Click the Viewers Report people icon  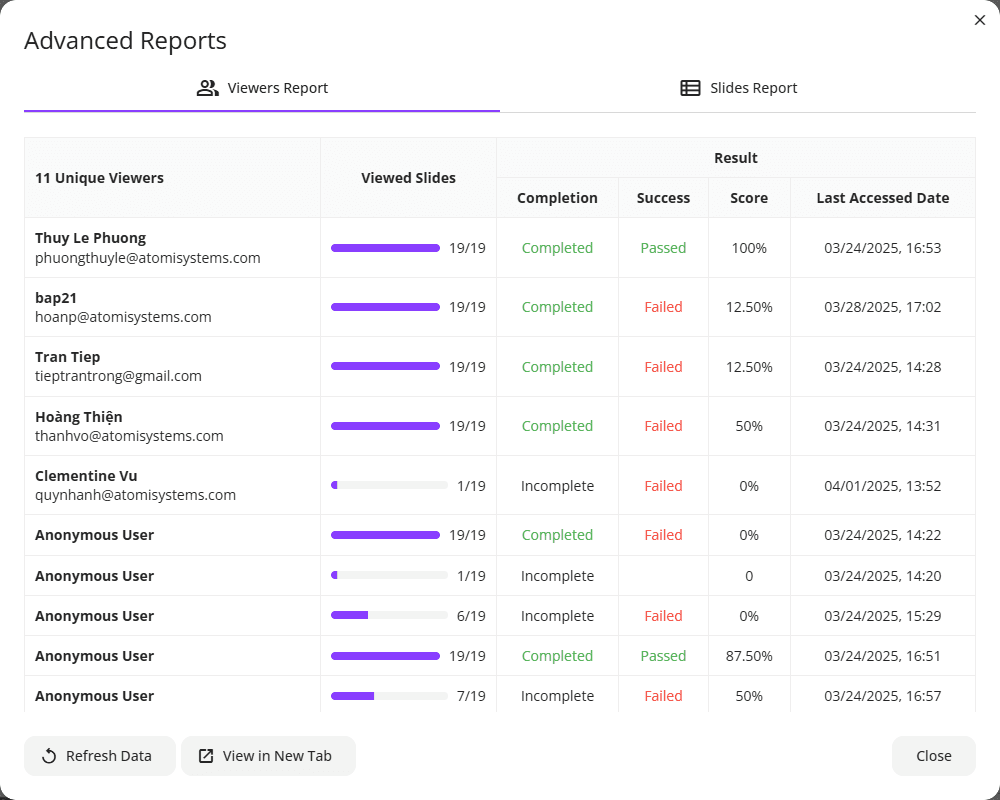207,88
